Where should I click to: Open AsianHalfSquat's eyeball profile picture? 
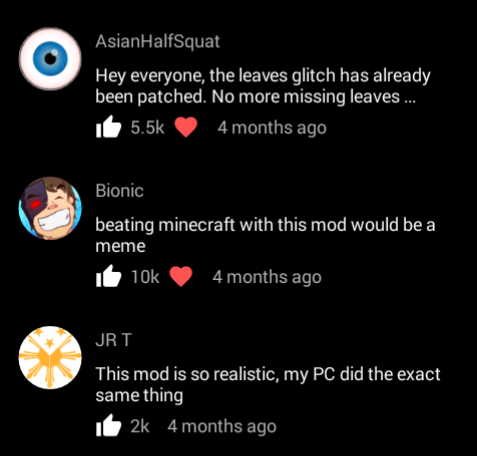click(50, 59)
